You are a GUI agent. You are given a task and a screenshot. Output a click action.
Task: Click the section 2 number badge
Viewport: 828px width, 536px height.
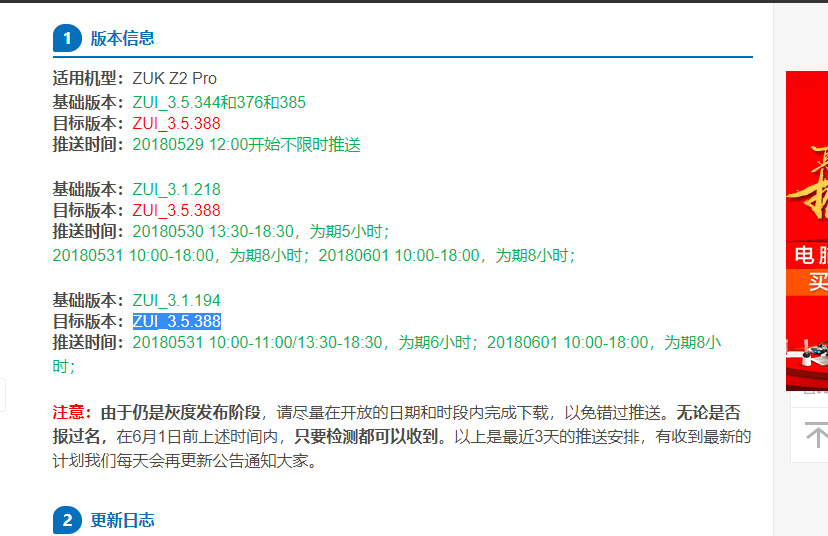pyautogui.click(x=67, y=520)
